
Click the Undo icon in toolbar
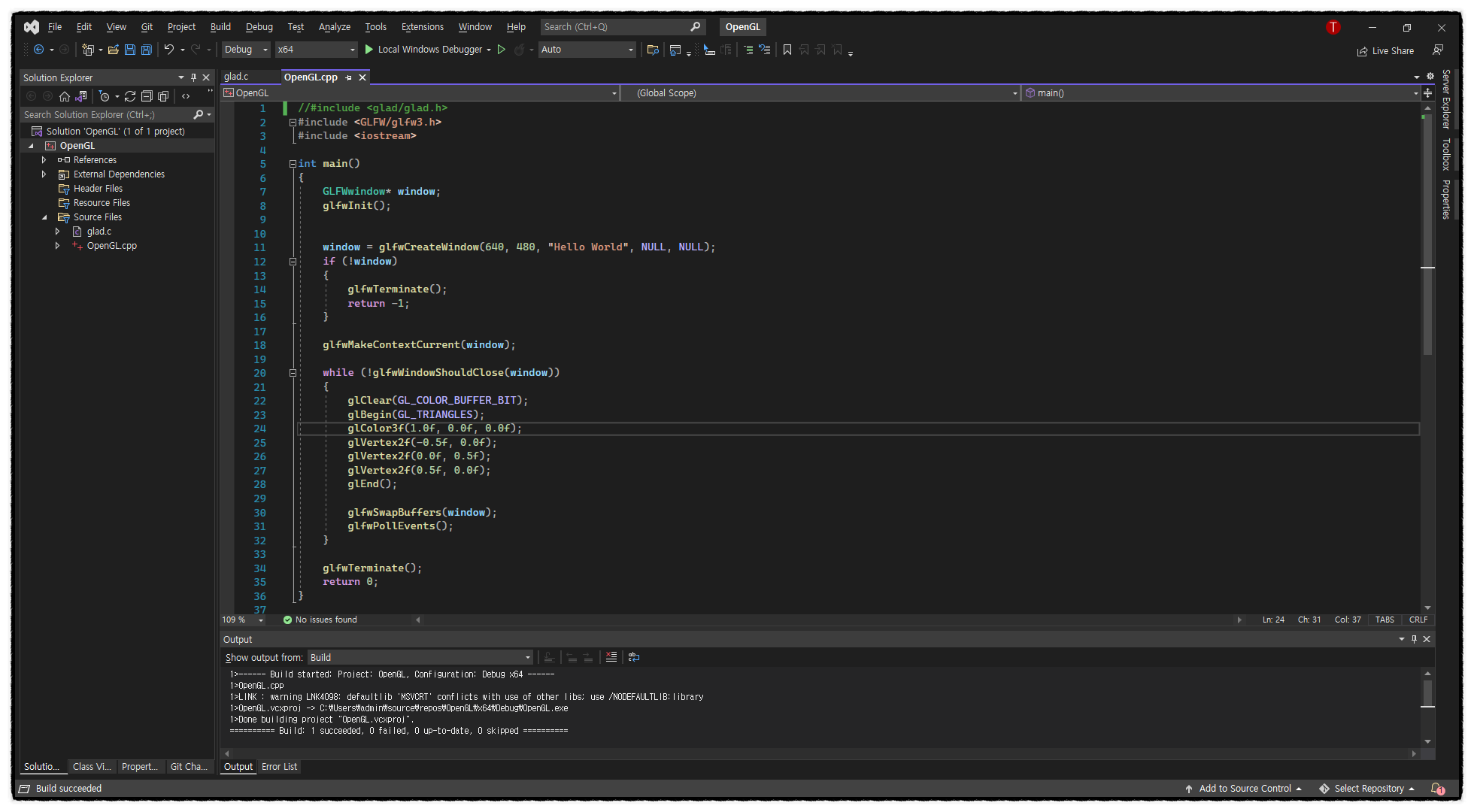pos(169,50)
